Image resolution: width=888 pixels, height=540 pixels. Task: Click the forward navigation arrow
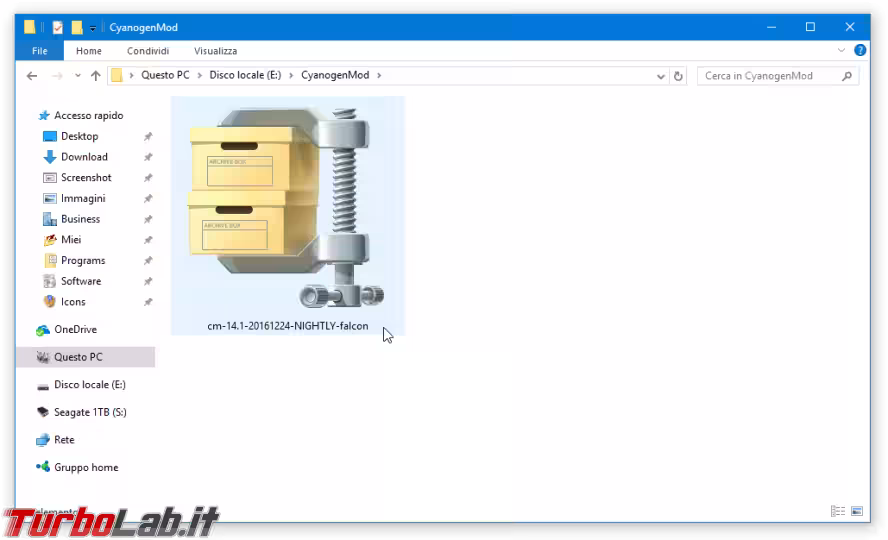57,76
